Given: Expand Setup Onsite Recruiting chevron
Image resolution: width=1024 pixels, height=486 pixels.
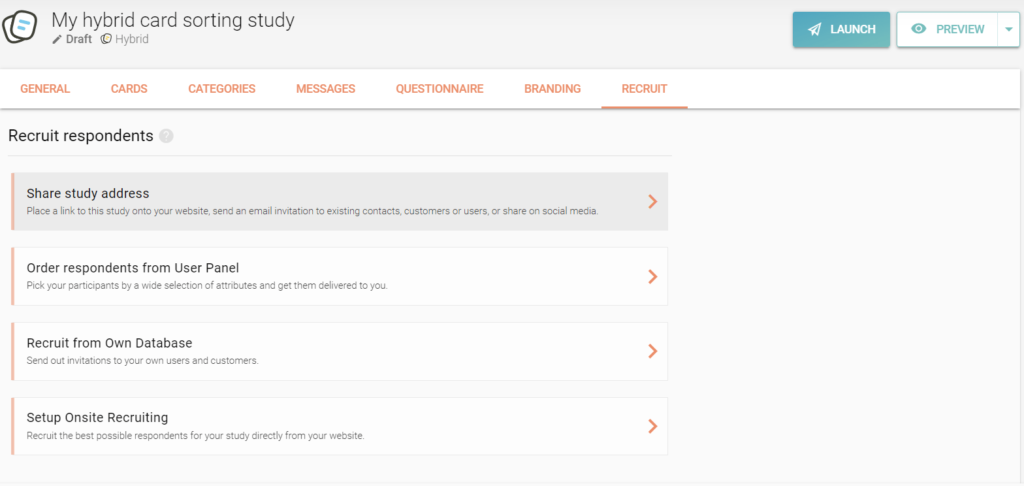Looking at the screenshot, I should click(652, 426).
